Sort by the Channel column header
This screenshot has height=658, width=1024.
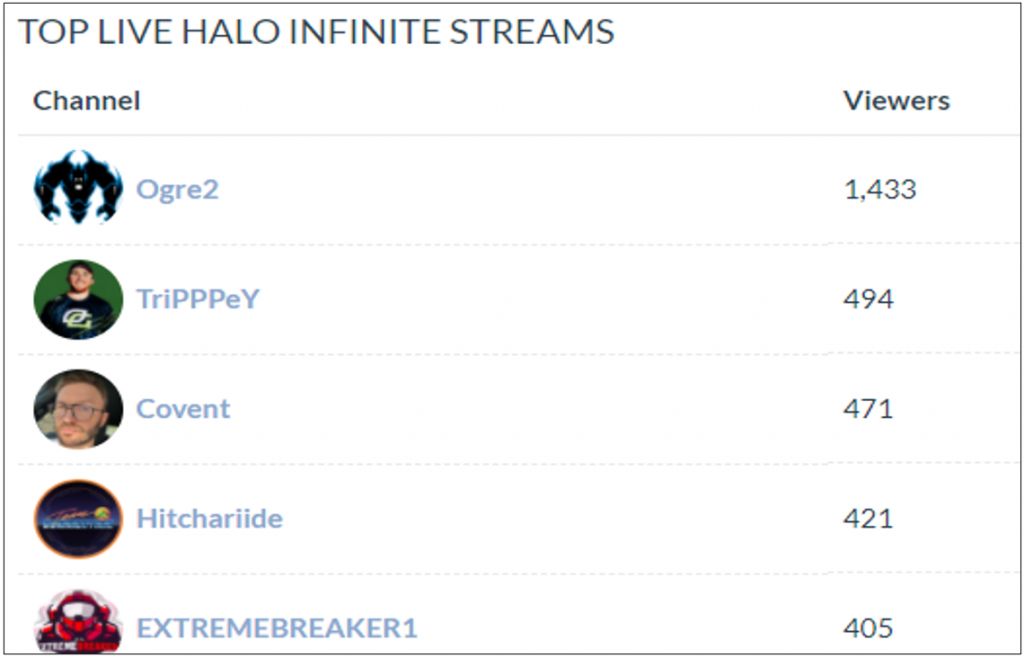(x=87, y=101)
